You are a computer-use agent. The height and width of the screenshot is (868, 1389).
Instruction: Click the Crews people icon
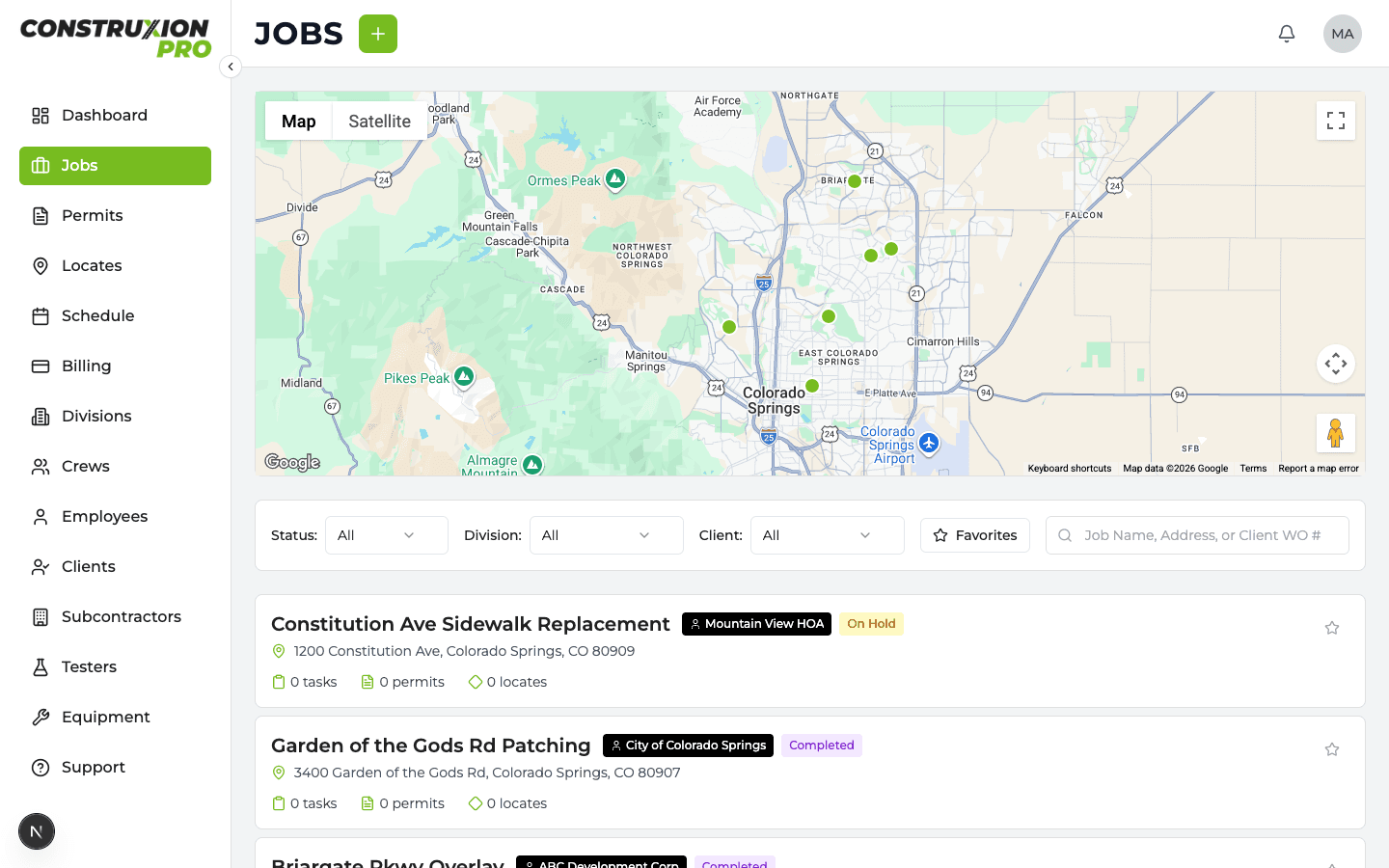41,467
